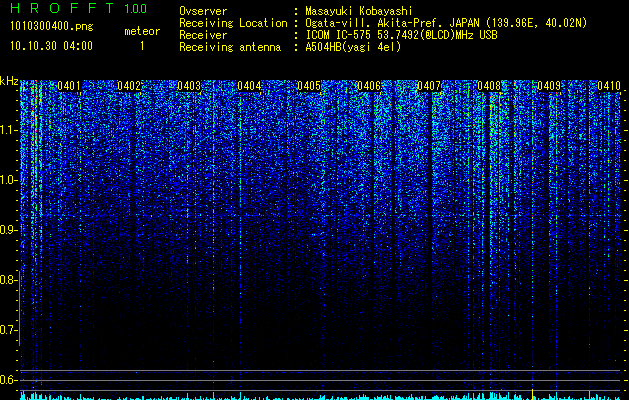Click the meteor count value 1
The height and width of the screenshot is (400, 629).
tap(142, 46)
